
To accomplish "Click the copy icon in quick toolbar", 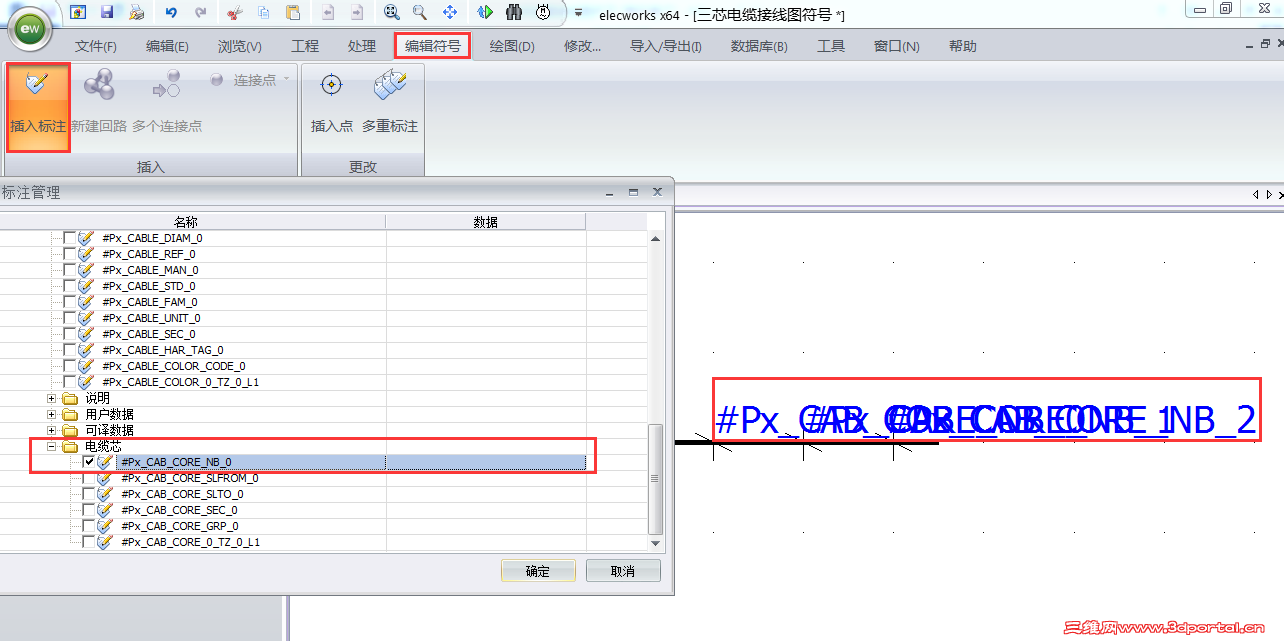I will 263,12.
